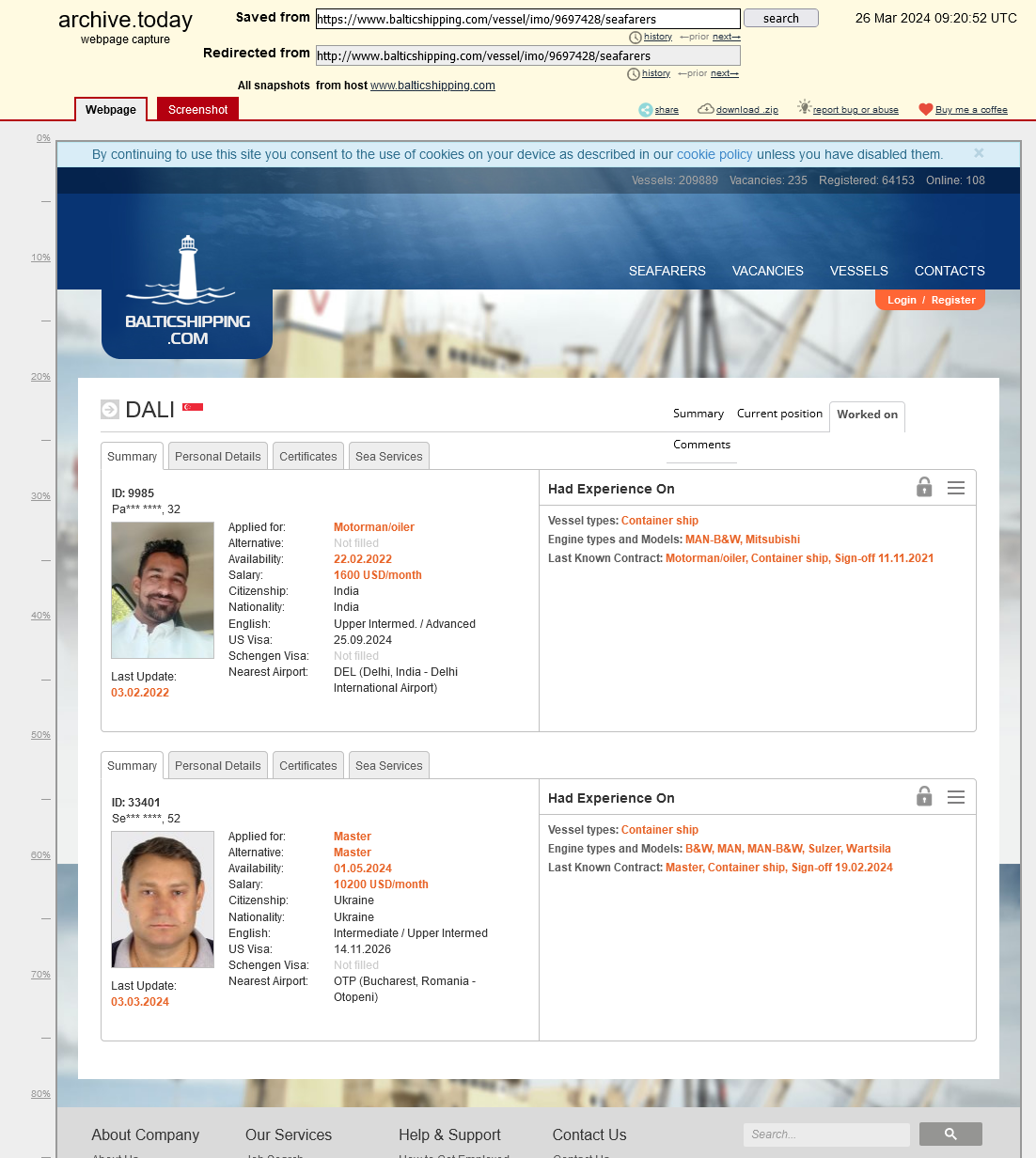Click the Register link
This screenshot has height=1158, width=1036.
tap(953, 300)
